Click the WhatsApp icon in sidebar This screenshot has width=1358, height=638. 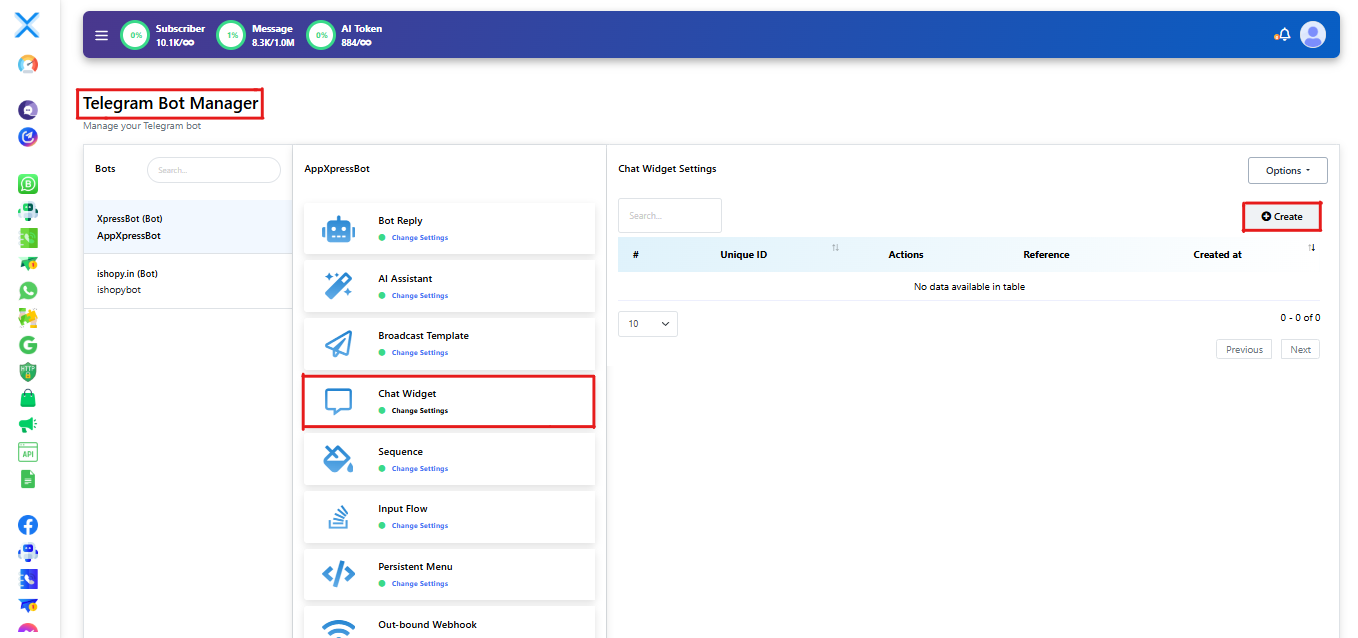point(28,291)
